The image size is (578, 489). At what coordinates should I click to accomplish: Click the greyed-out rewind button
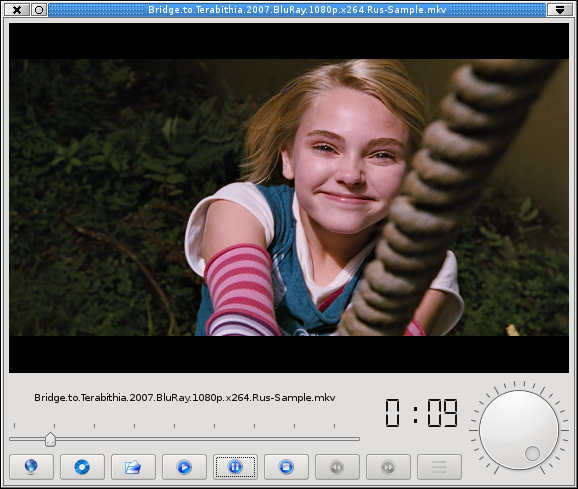tap(337, 467)
